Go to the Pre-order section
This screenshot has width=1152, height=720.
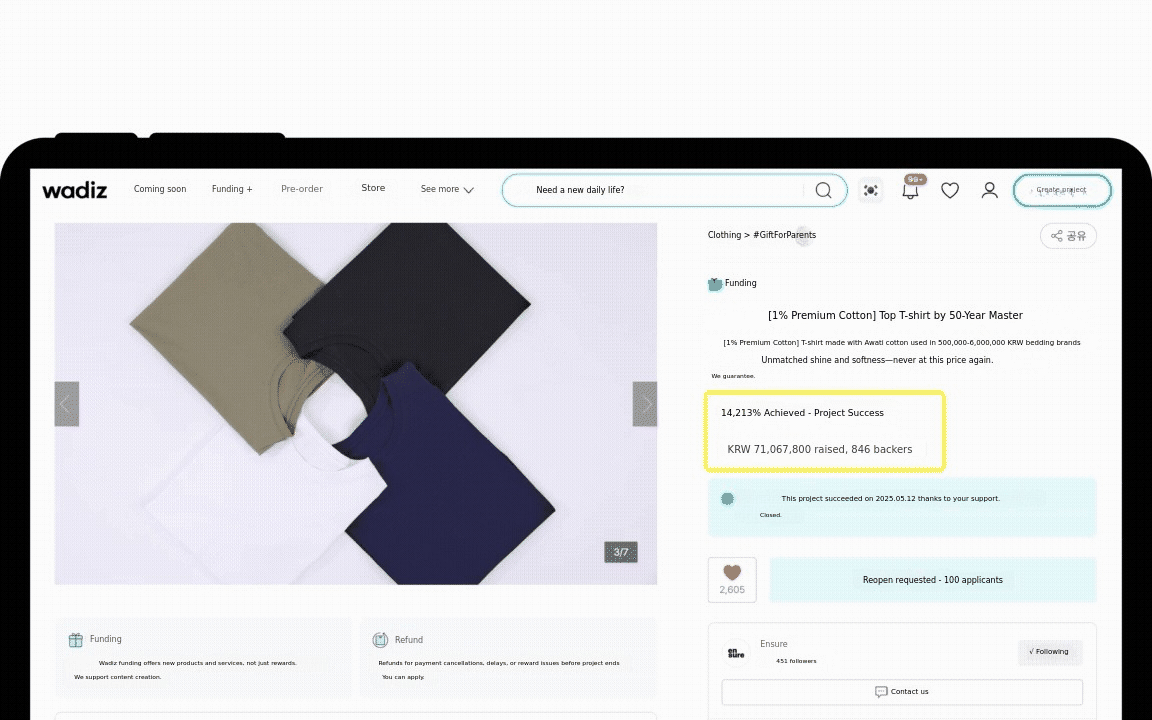[x=301, y=189]
